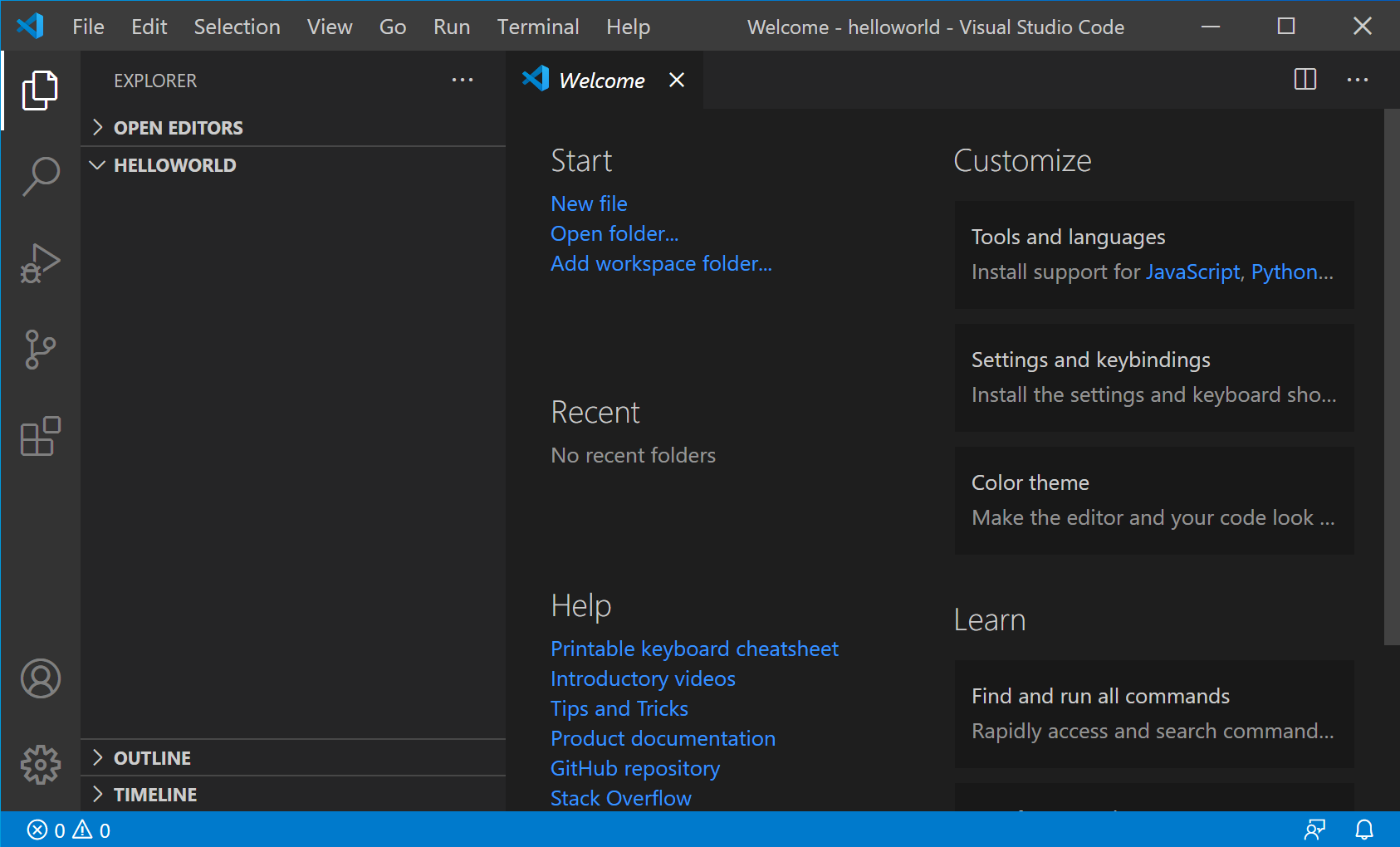This screenshot has height=847, width=1400.
Task: Expand the Outline section
Action: (x=152, y=758)
